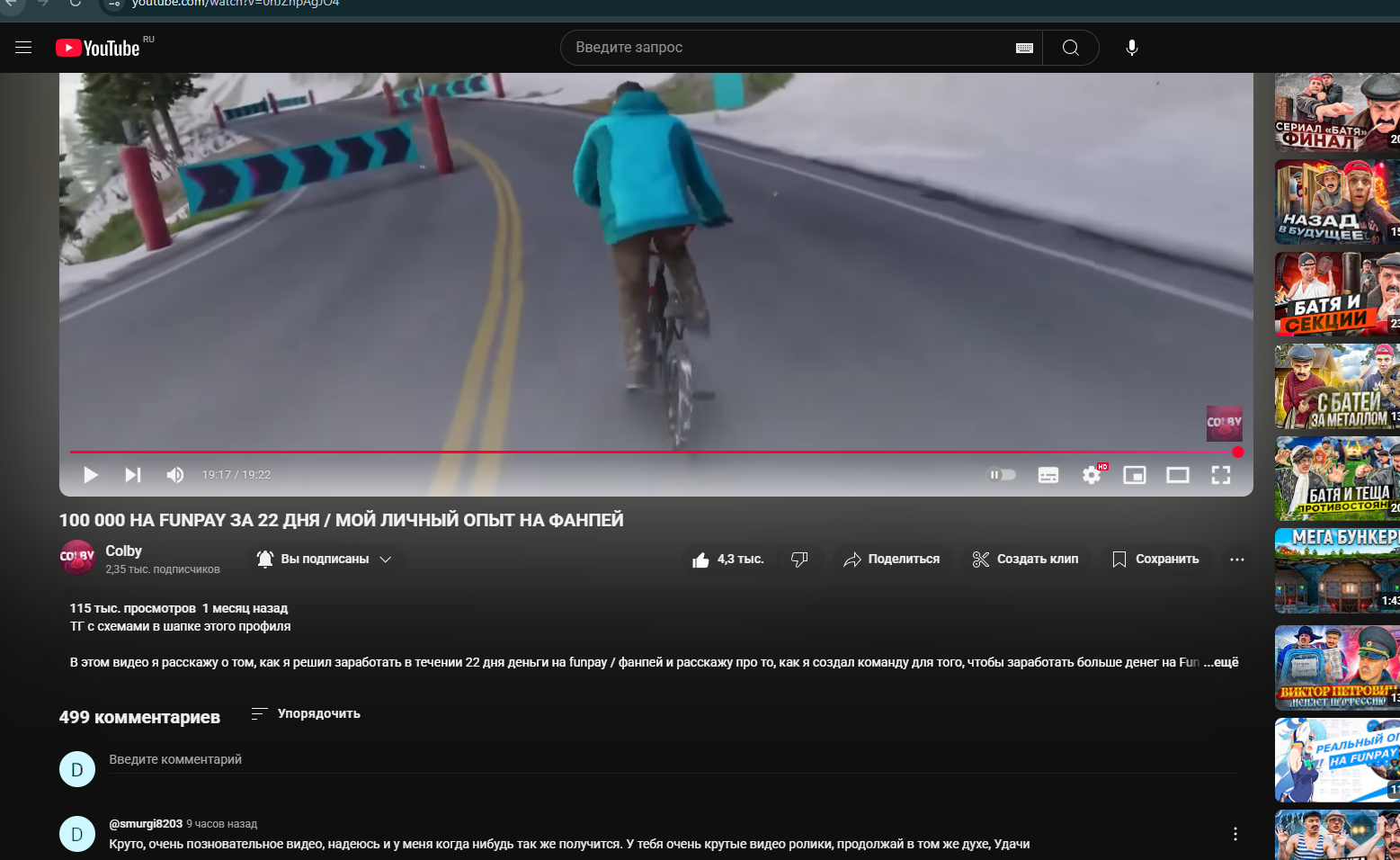Open the Сериал «Батя» Финал thumbnail
This screenshot has height=860, width=1400.
point(1337,112)
